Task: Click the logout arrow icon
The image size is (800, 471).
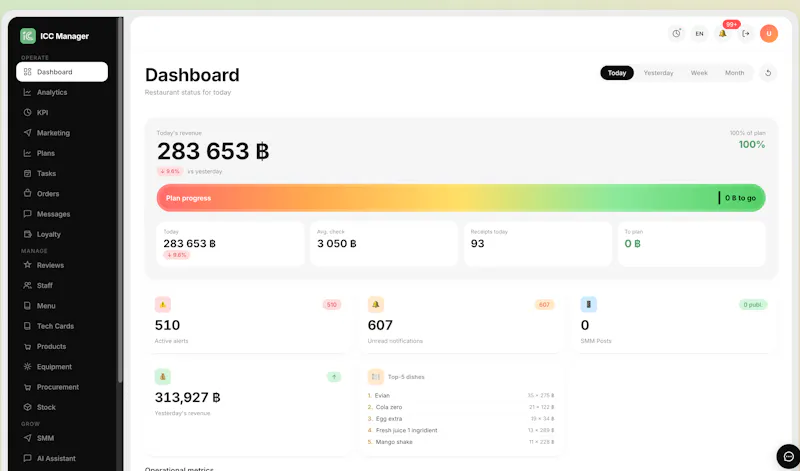Action: [745, 34]
